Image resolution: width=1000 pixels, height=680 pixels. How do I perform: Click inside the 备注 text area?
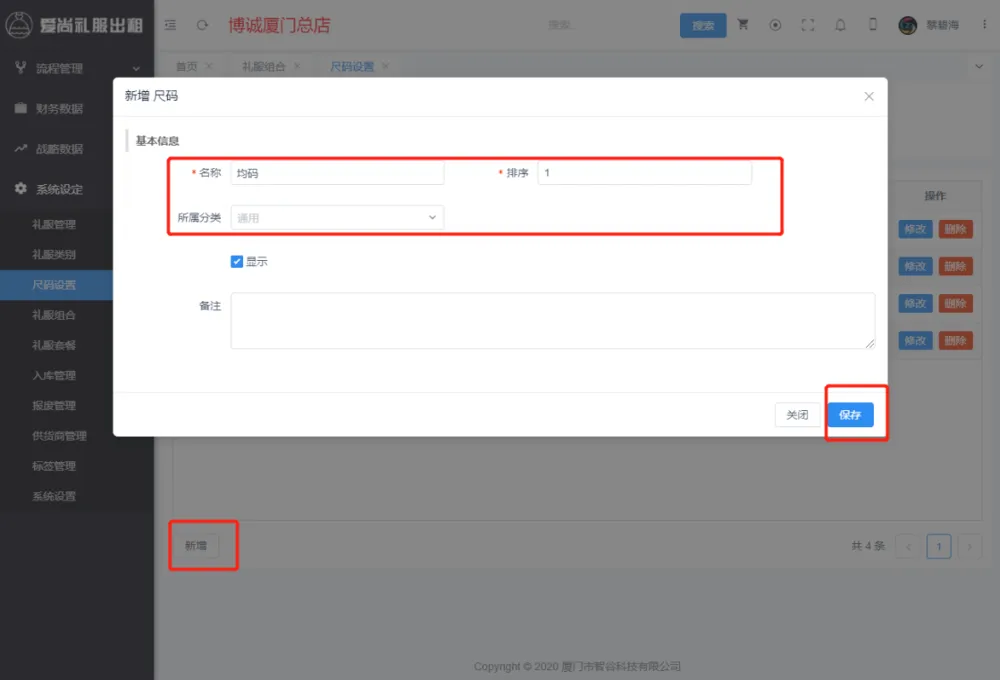(x=552, y=320)
